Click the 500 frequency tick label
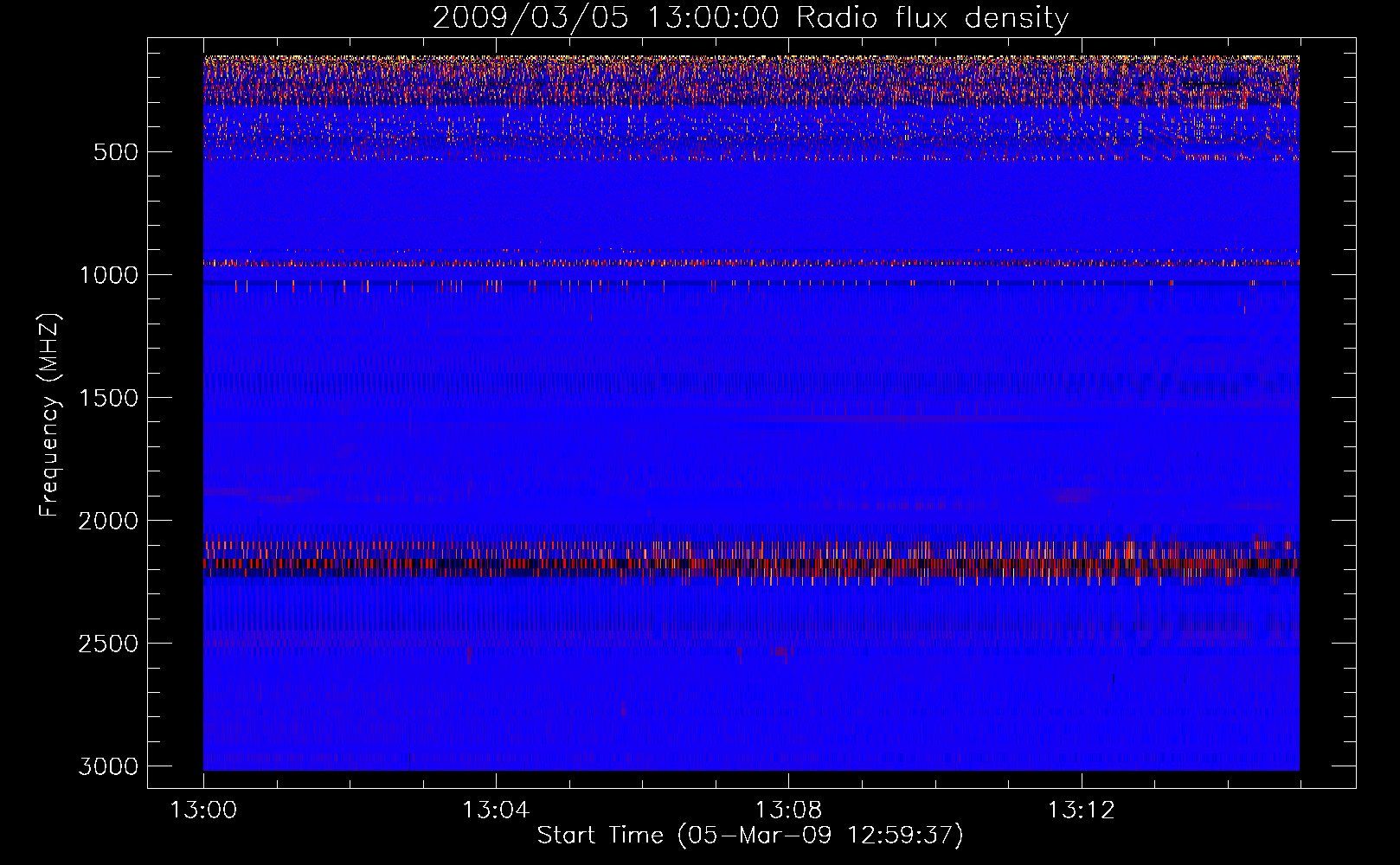This screenshot has width=1400, height=865. [x=116, y=152]
